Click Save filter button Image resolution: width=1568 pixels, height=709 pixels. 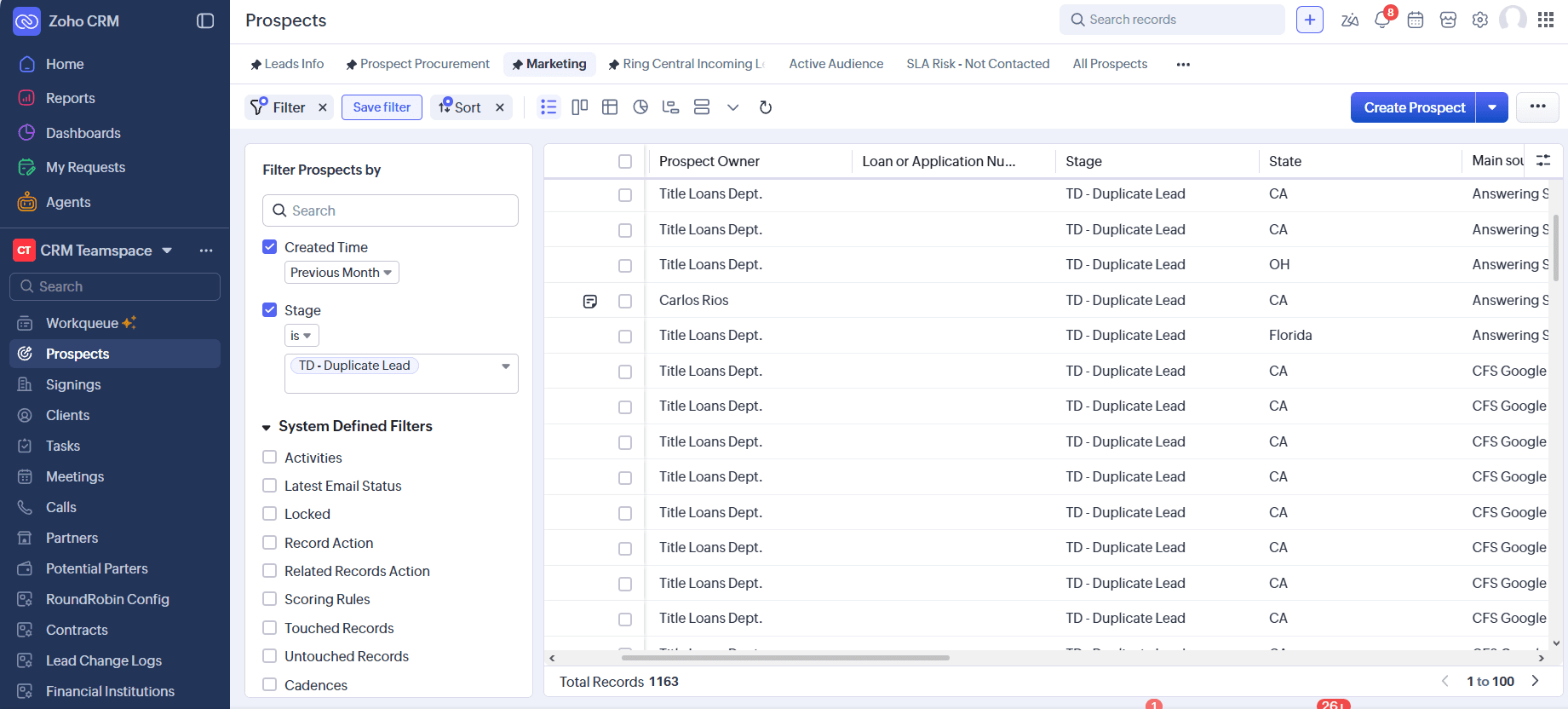click(382, 107)
